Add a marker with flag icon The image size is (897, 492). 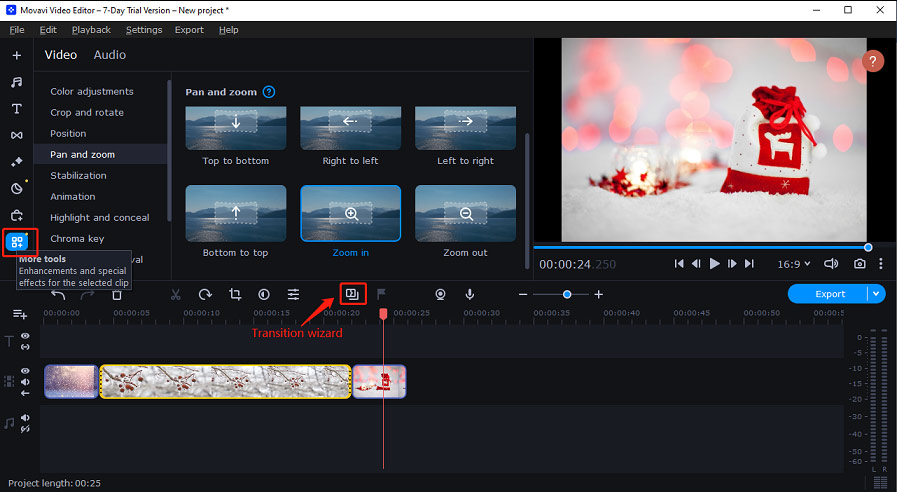pos(381,295)
